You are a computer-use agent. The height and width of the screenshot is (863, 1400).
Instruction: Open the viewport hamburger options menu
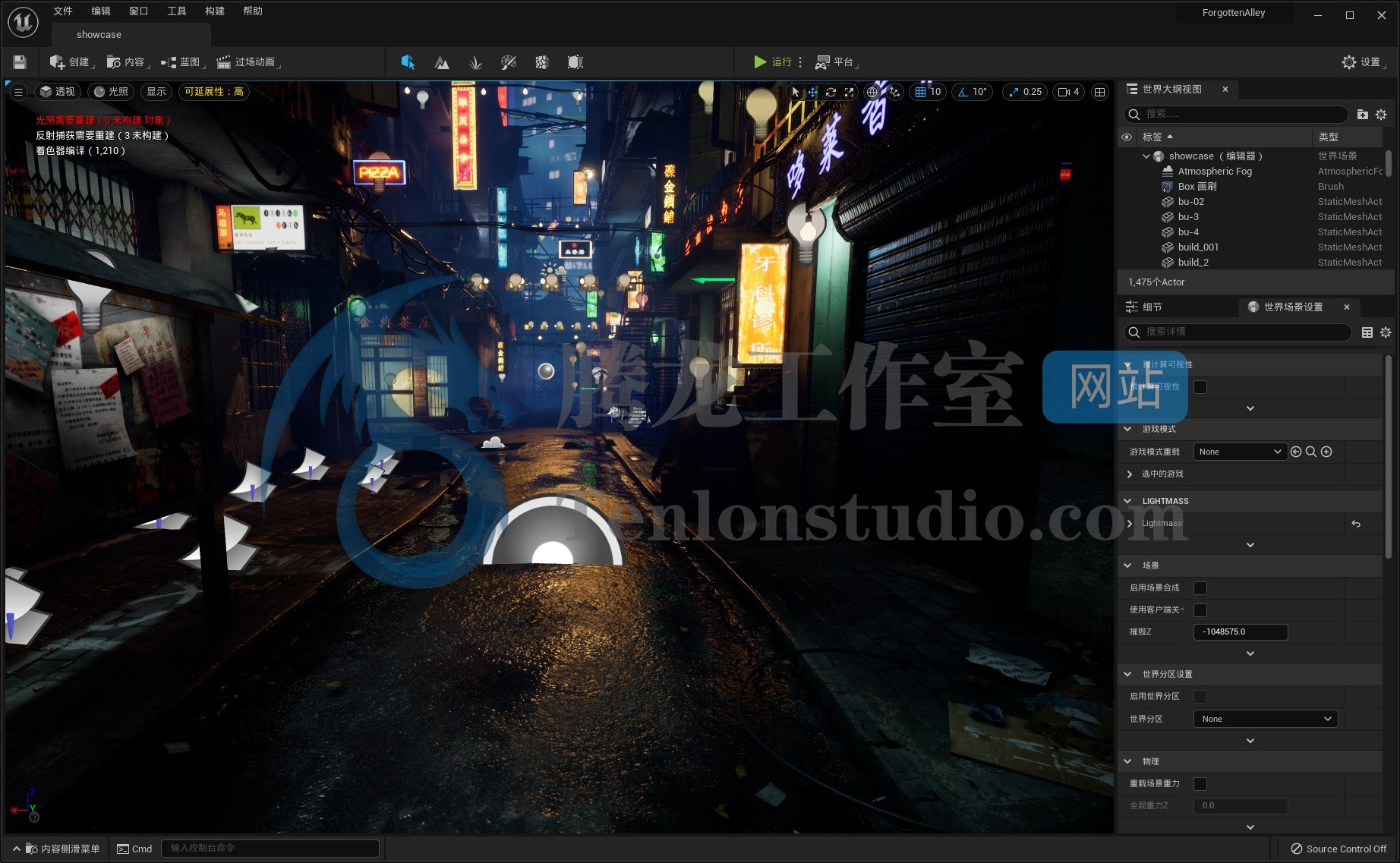click(19, 92)
